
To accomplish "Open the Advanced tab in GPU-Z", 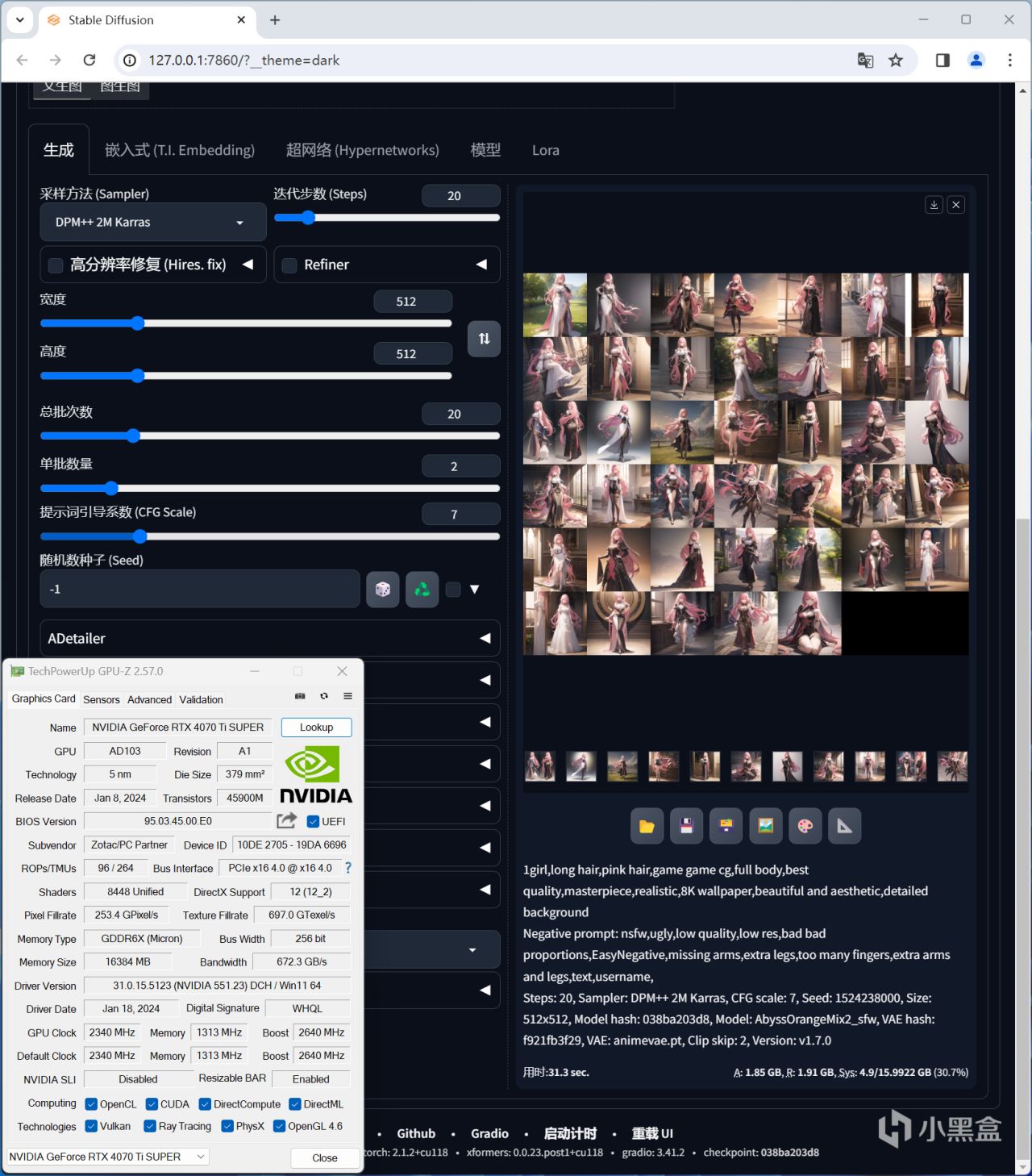I will [150, 699].
